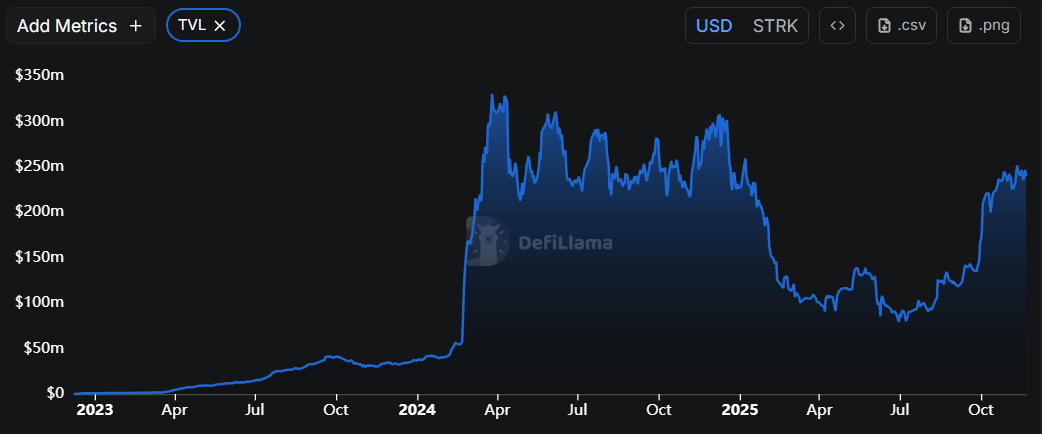The height and width of the screenshot is (434, 1042).
Task: Click the file download icon beside .csv
Action: pos(884,26)
